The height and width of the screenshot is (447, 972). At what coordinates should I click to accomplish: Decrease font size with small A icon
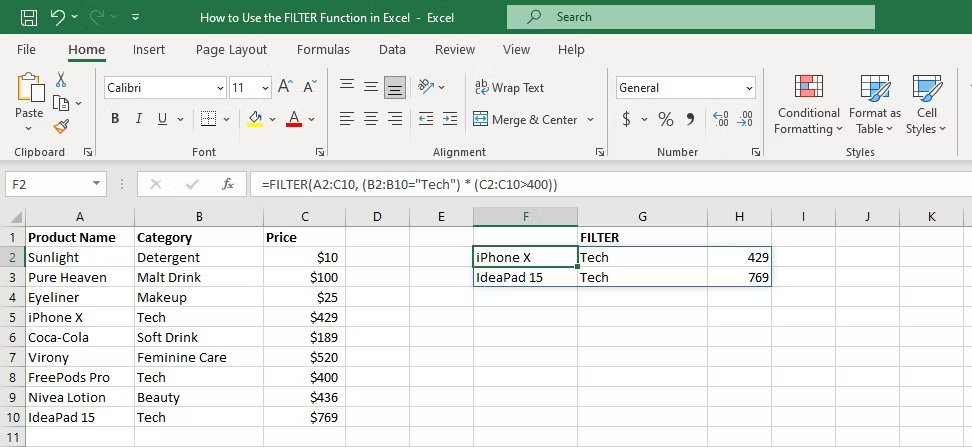coord(310,87)
